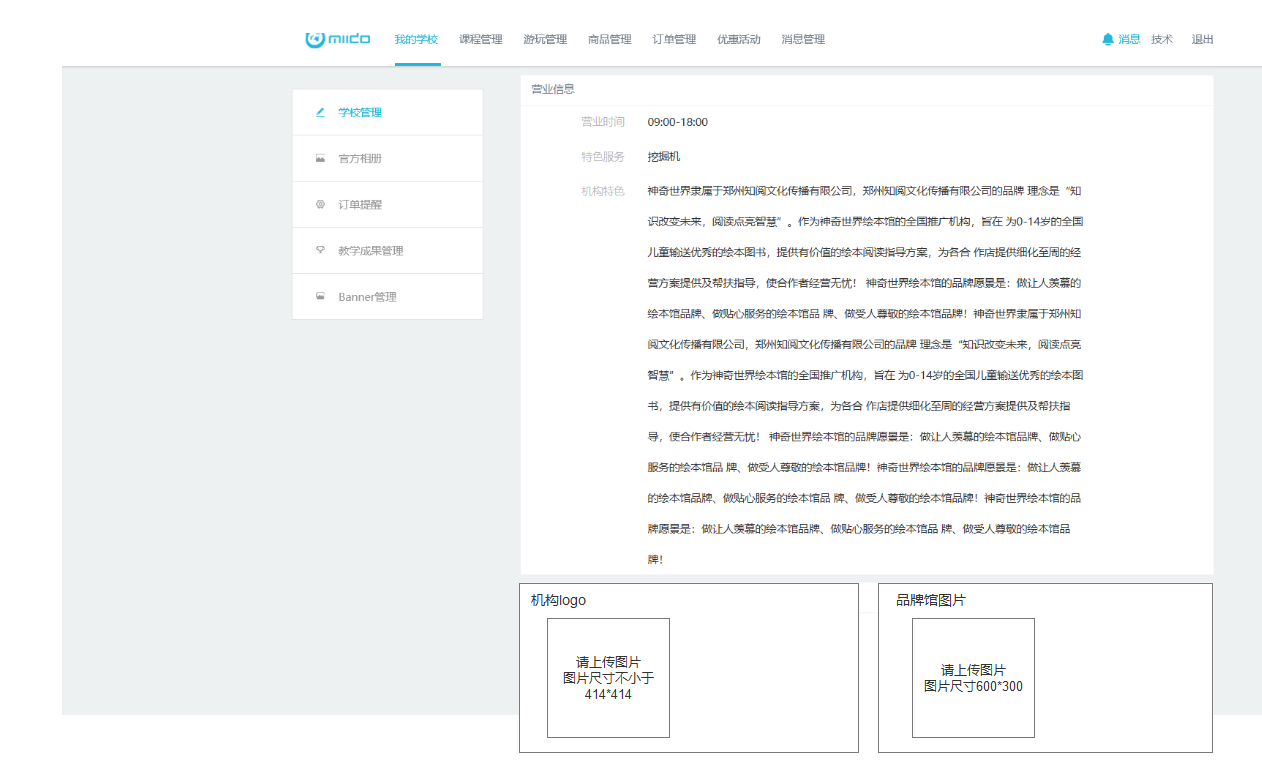The height and width of the screenshot is (779, 1262).
Task: Click the 技术 user name link
Action: pos(1162,39)
